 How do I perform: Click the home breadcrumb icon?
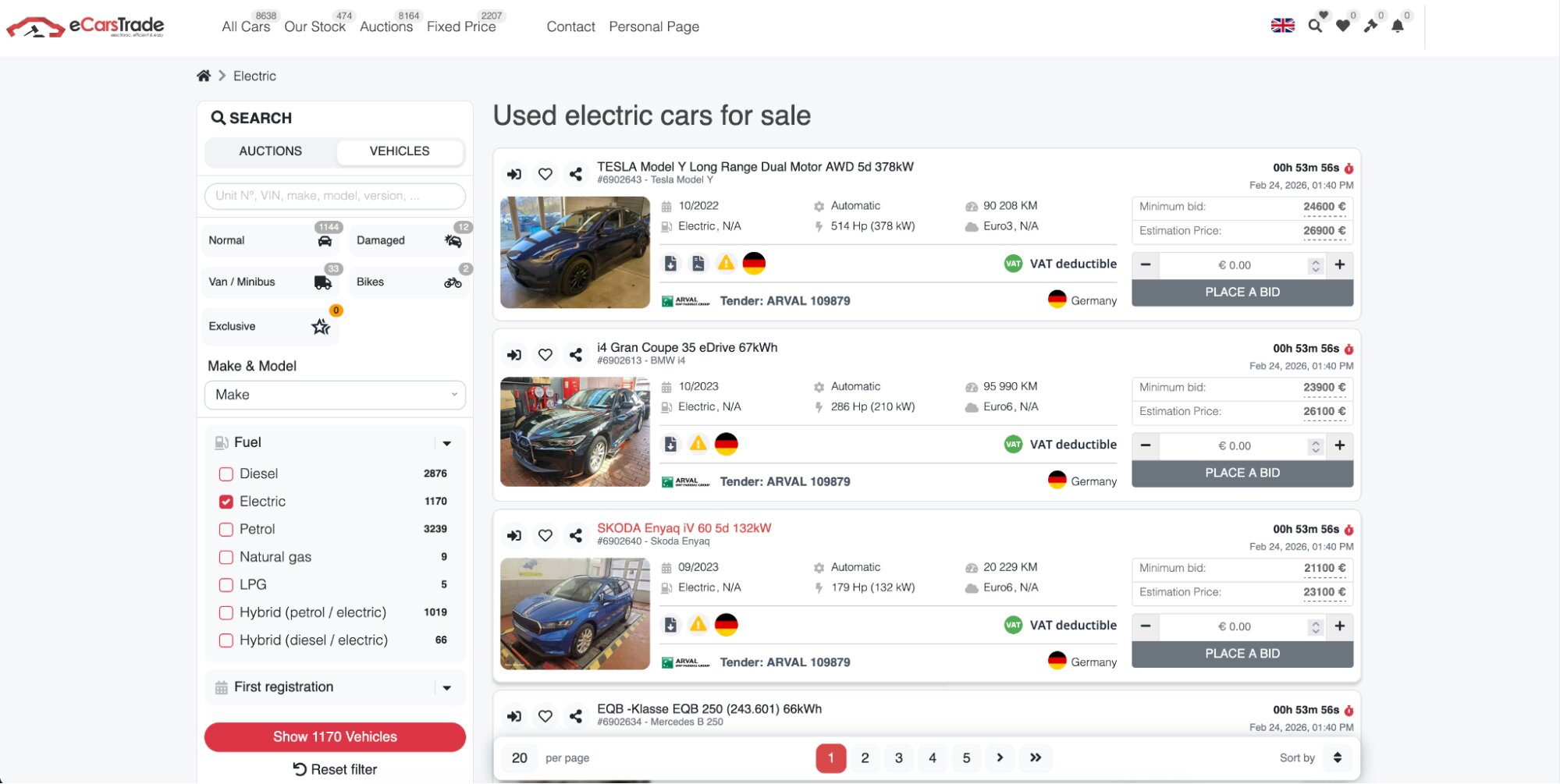(x=204, y=76)
